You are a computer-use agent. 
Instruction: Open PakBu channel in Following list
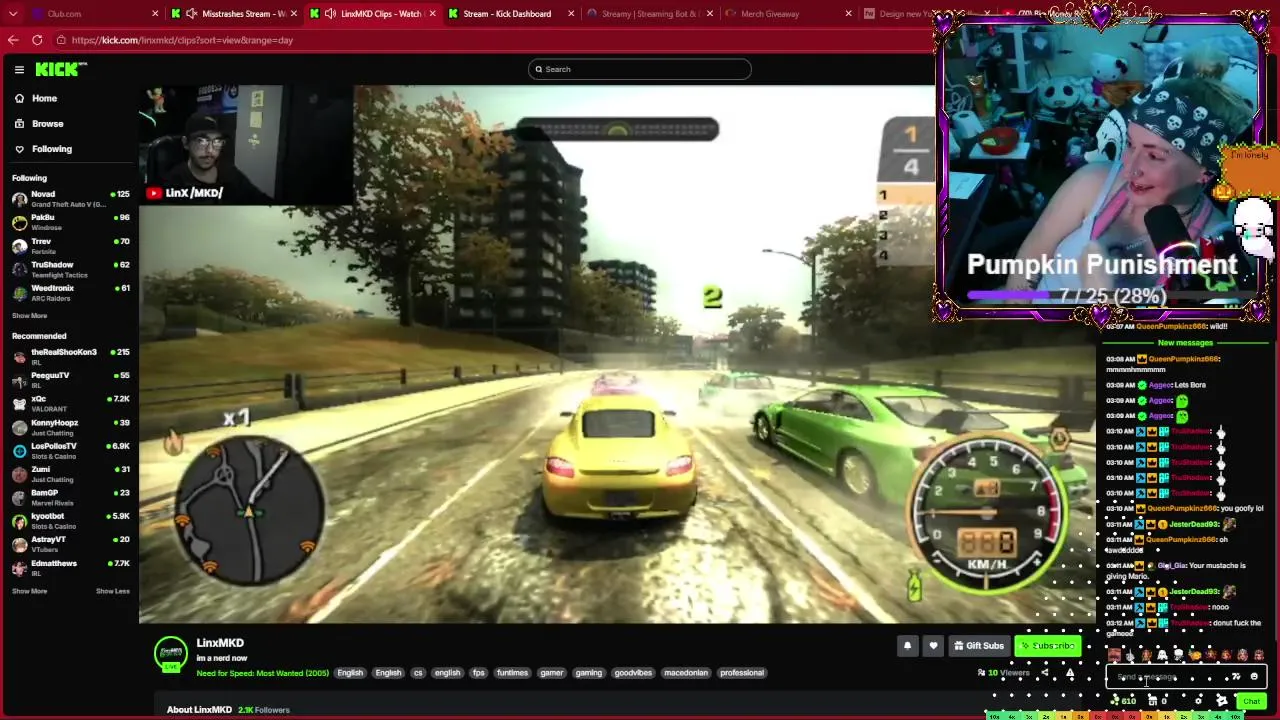70,222
